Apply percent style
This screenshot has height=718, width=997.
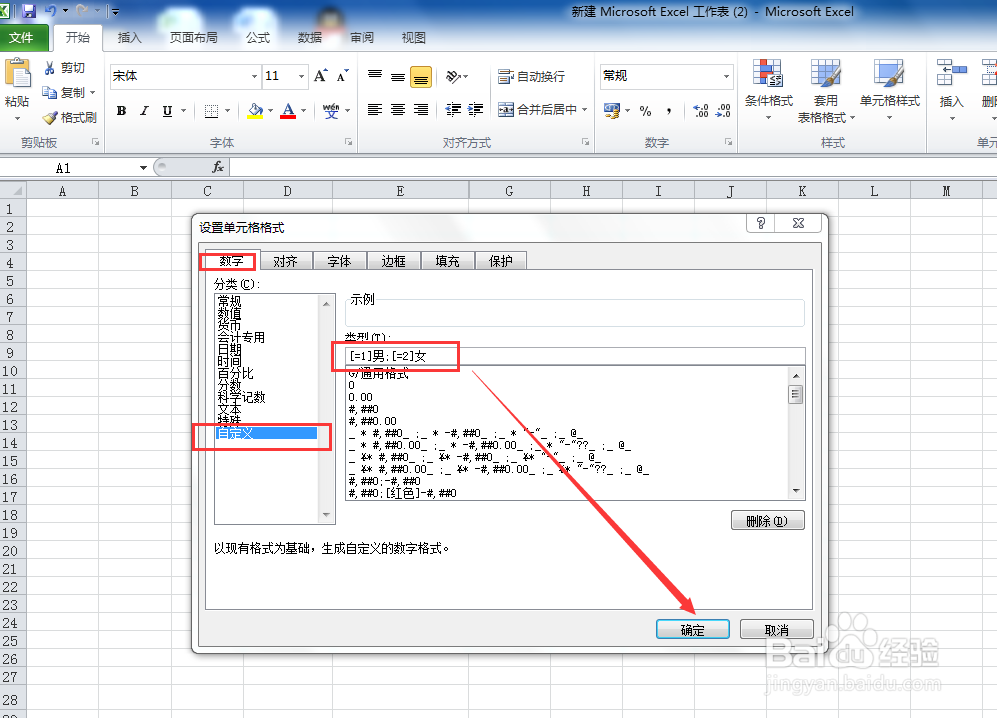(x=645, y=111)
